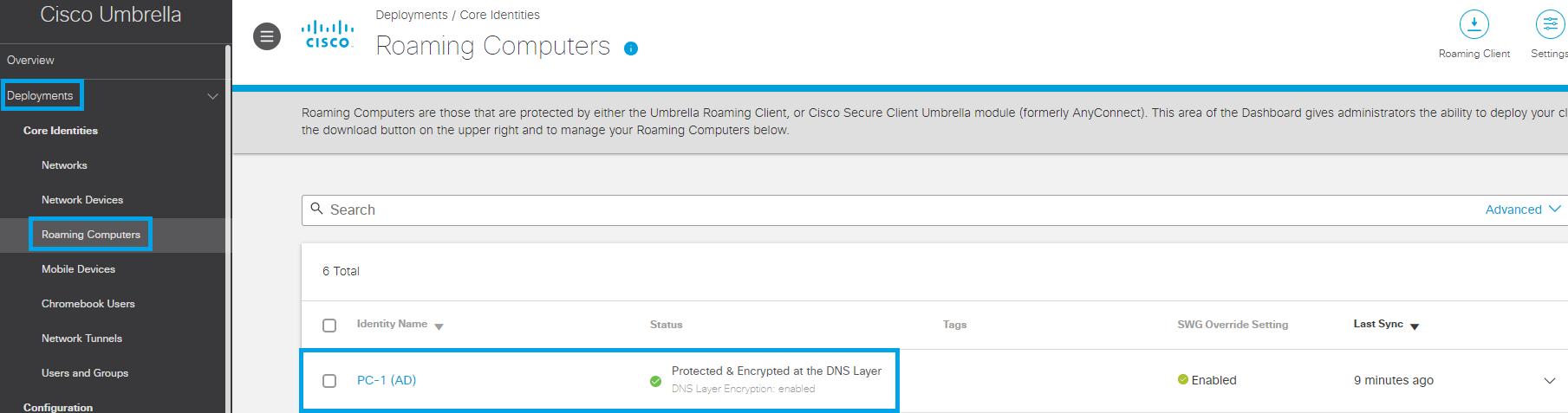The image size is (1568, 413).
Task: Click the search magnifier icon
Action: pos(316,209)
